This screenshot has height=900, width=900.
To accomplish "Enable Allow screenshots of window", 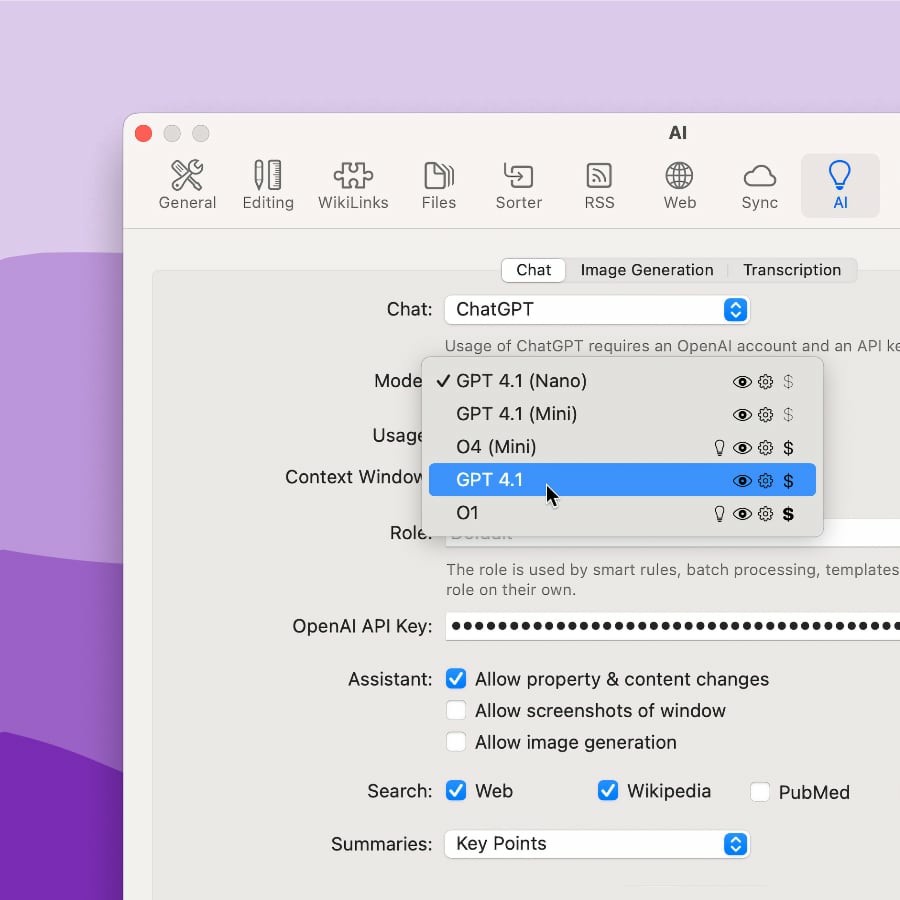I will pyautogui.click(x=456, y=711).
